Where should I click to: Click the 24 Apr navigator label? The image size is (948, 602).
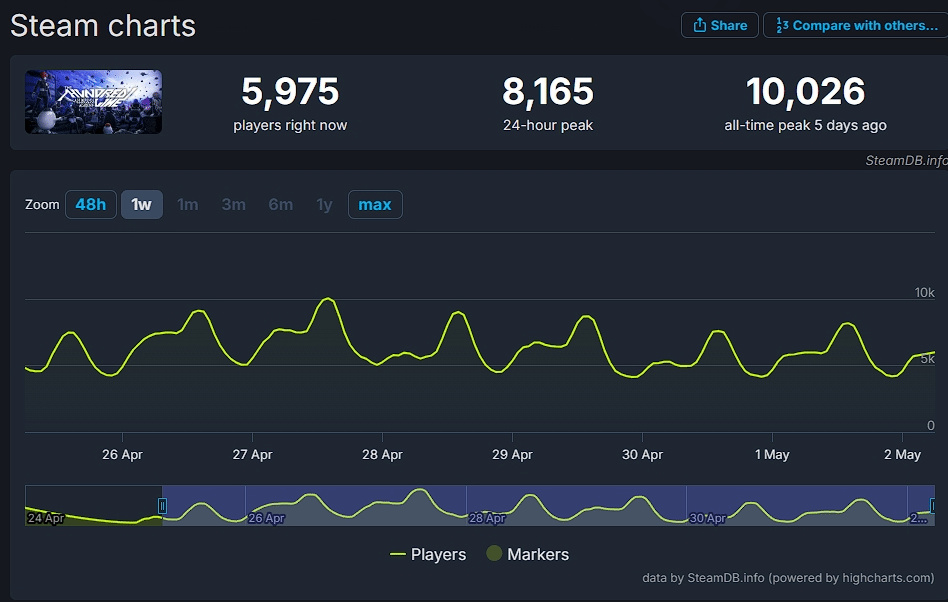[x=46, y=518]
